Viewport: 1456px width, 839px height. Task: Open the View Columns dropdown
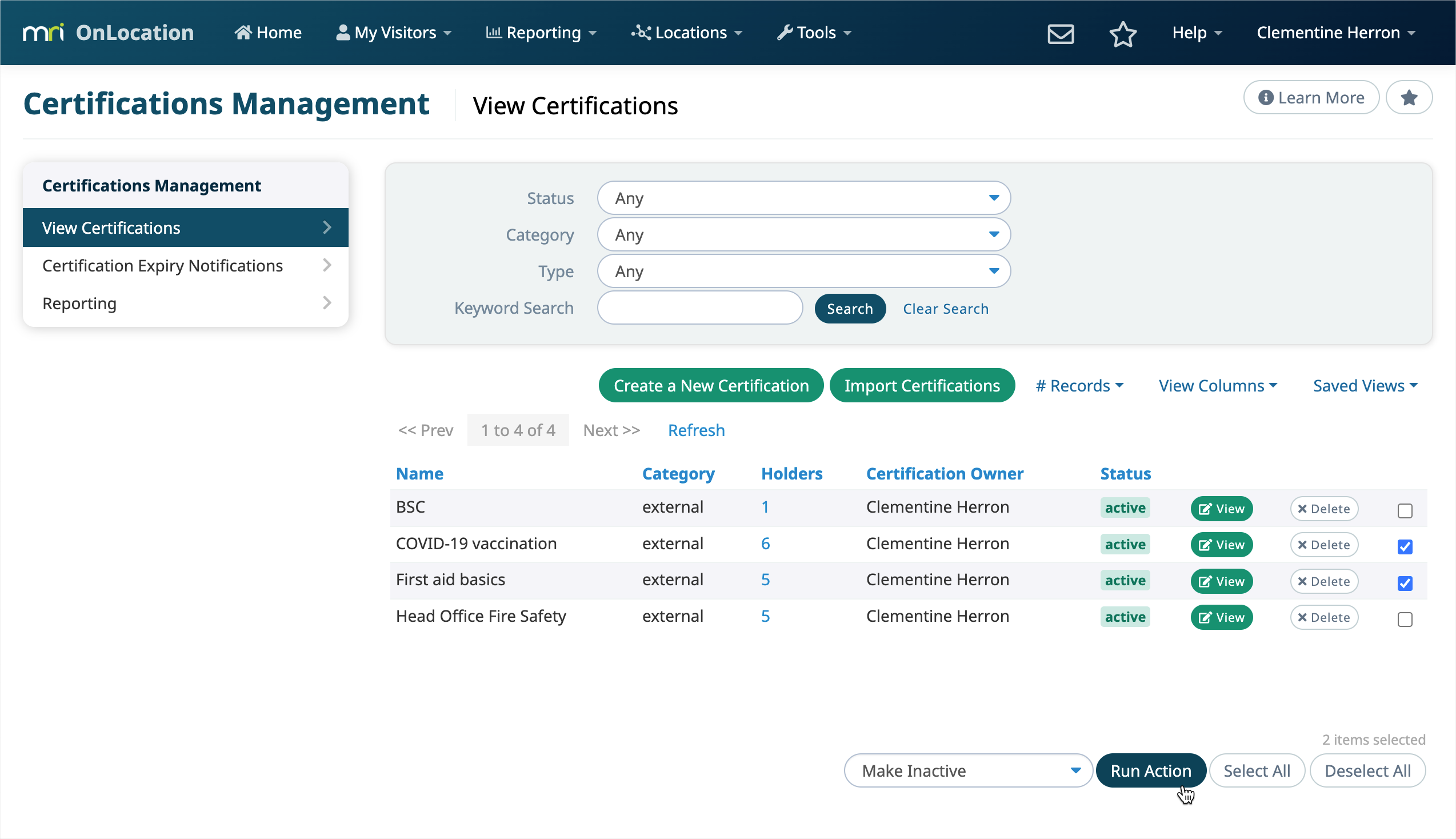[x=1218, y=386]
